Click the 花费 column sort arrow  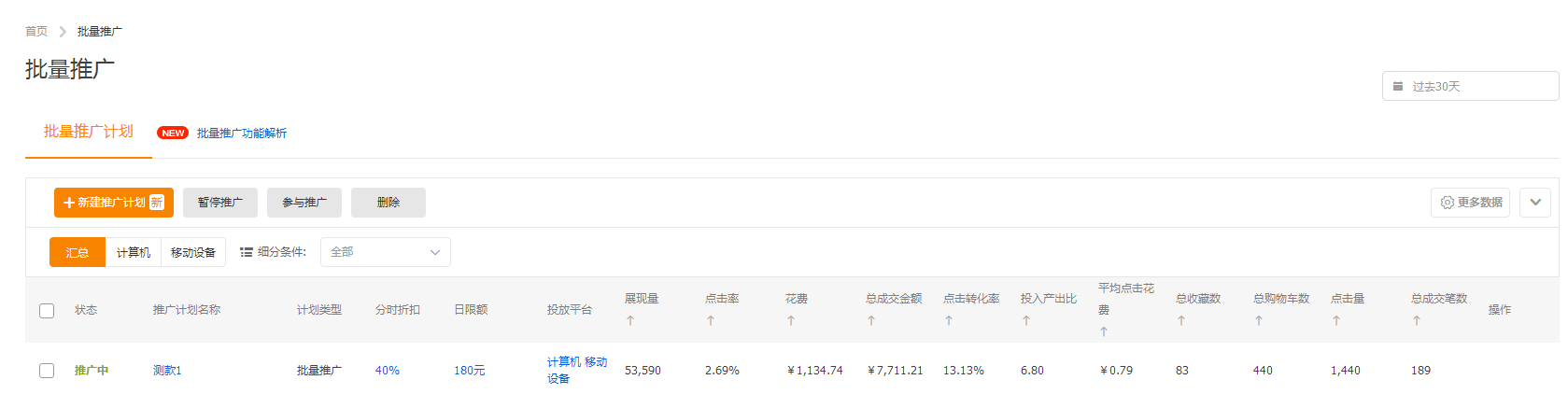tap(791, 320)
